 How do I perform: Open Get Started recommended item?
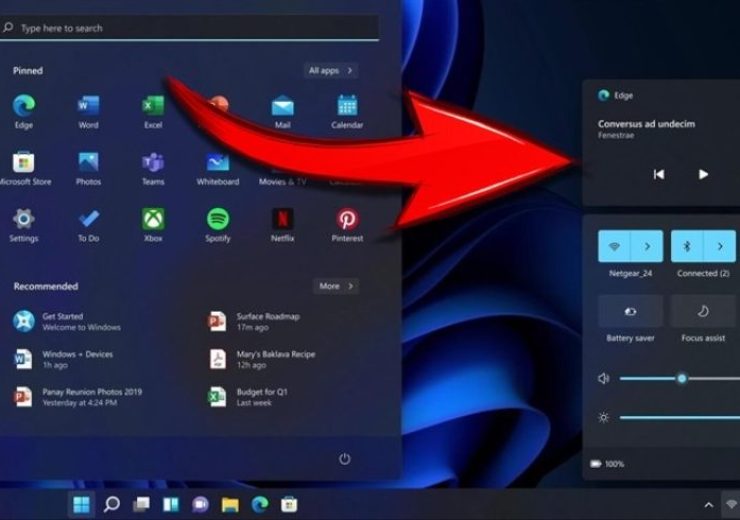pos(67,321)
